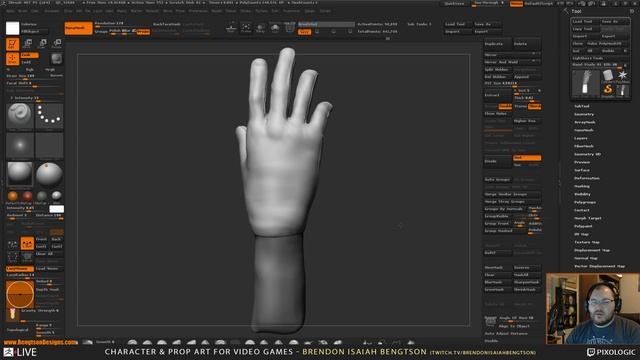
Task: Click the orange LazyMouse curve circle
Action: (20, 294)
